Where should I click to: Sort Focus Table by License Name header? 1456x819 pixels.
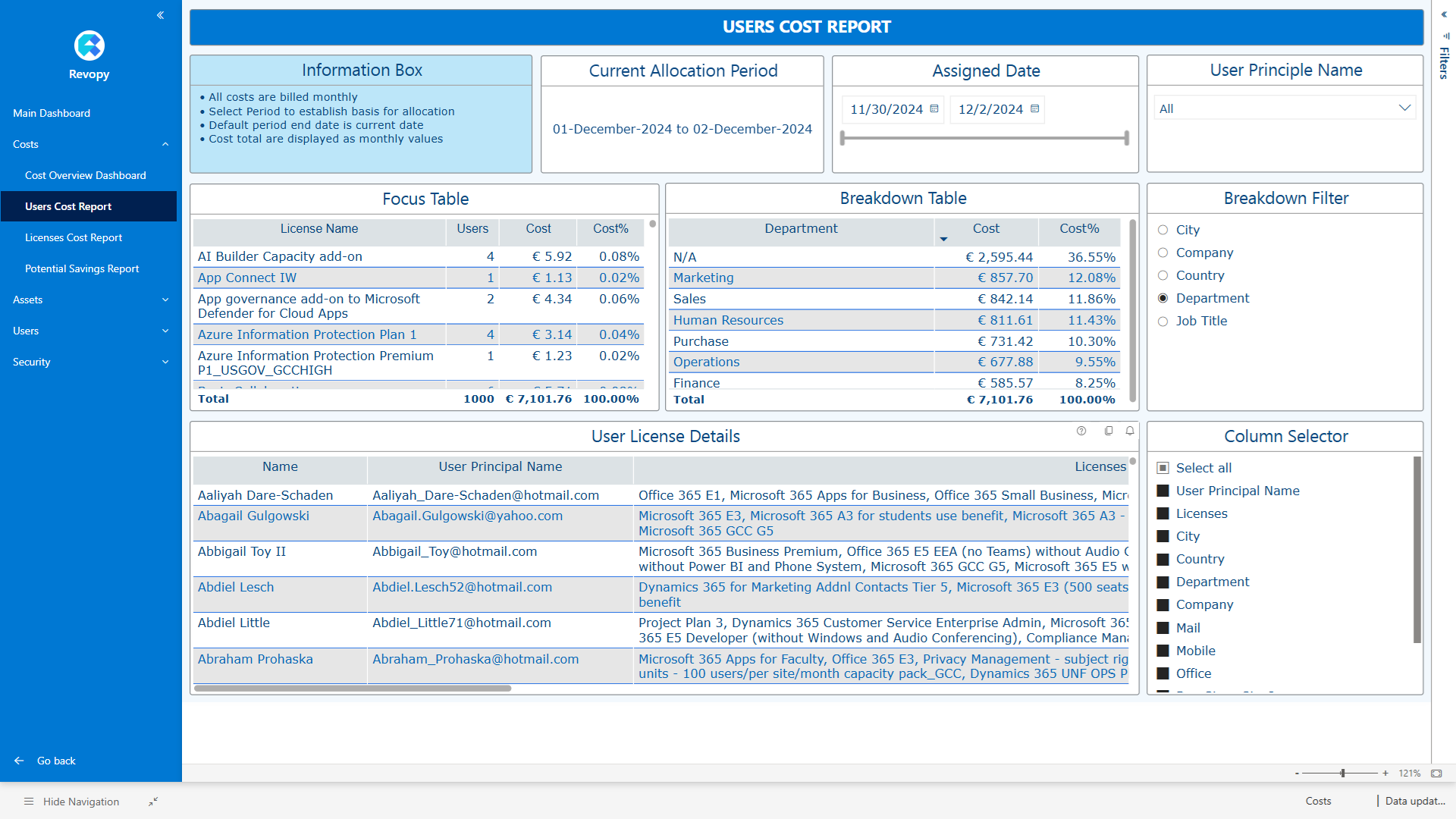point(319,228)
